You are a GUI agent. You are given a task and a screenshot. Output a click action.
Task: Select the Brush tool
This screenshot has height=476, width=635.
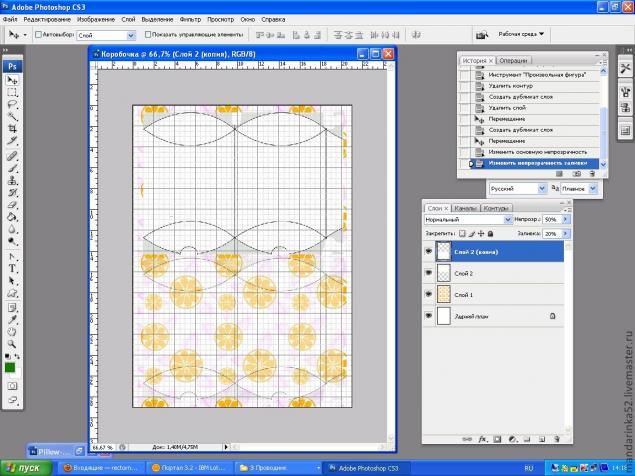coord(13,169)
